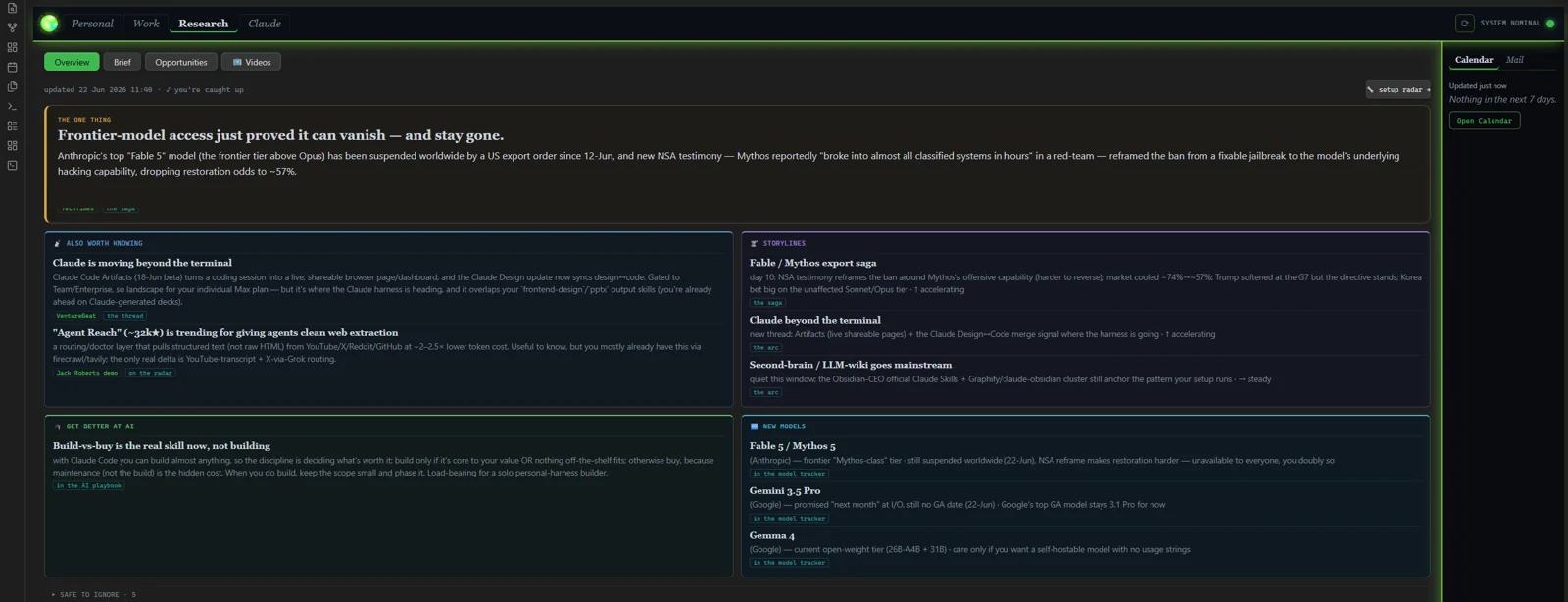Switch to the Mail tab in the right panel
Image resolution: width=1568 pixels, height=602 pixels.
(1515, 60)
